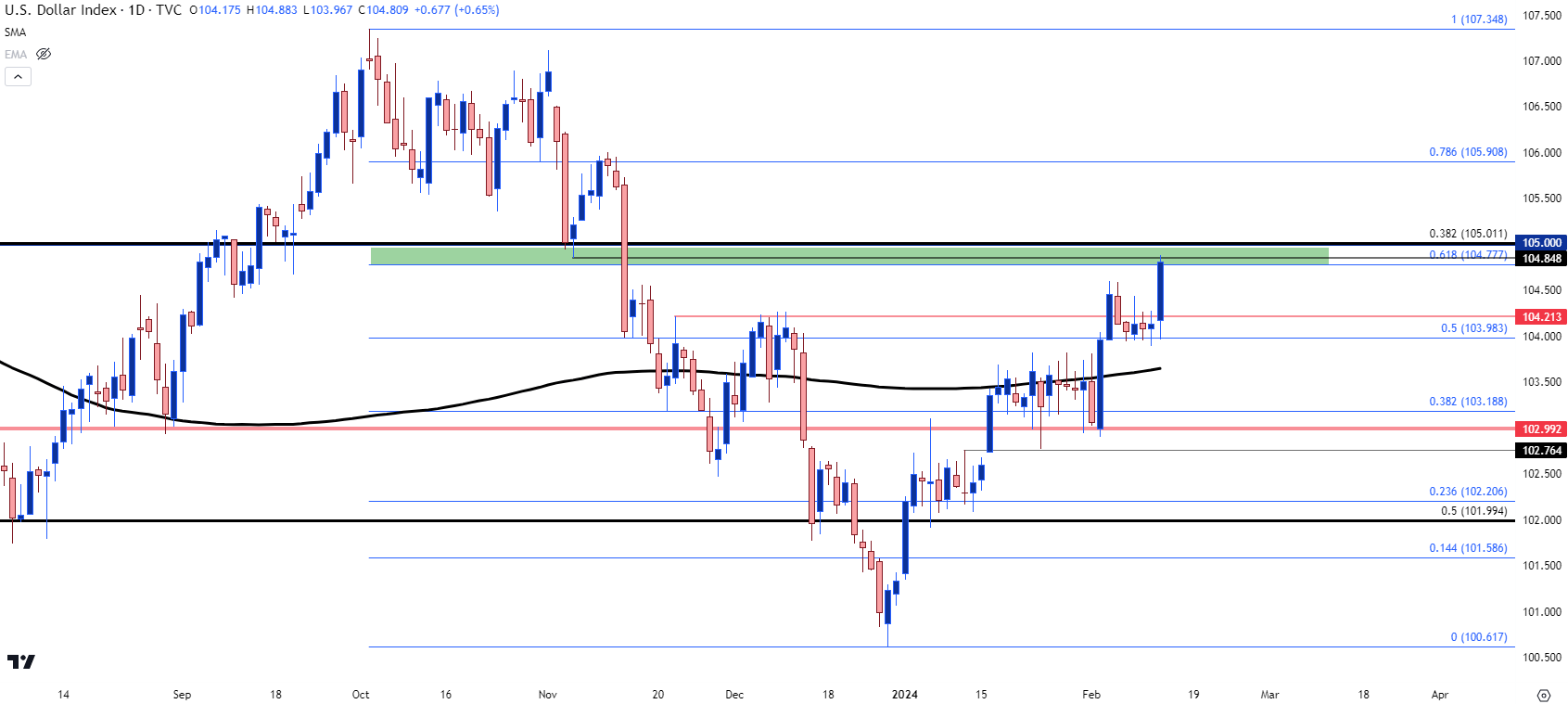Select the 0.618 (104.777) Fibonacci label
The image size is (1568, 704).
(x=1468, y=255)
